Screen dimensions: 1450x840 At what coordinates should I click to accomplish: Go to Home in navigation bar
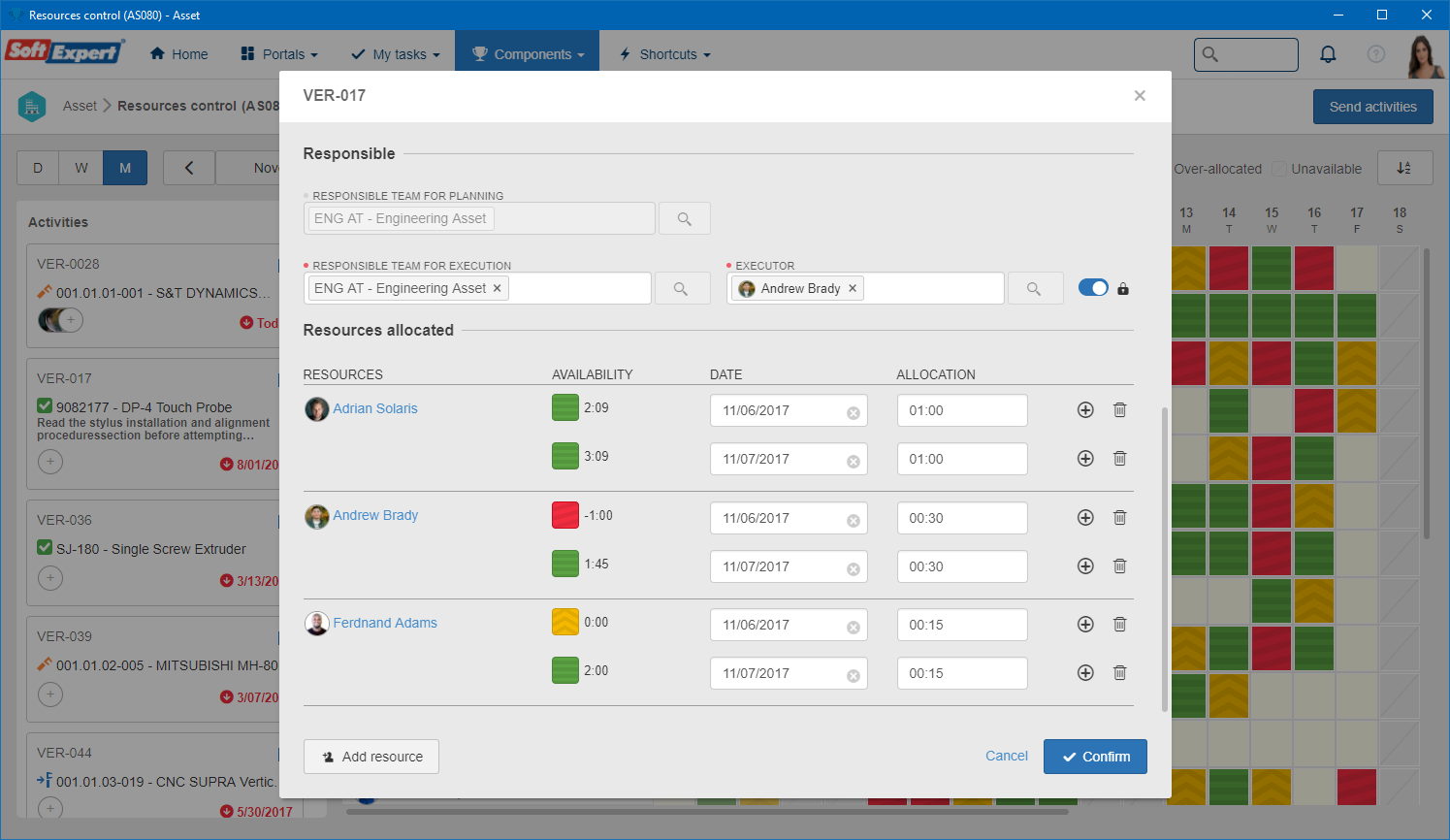coord(178,54)
